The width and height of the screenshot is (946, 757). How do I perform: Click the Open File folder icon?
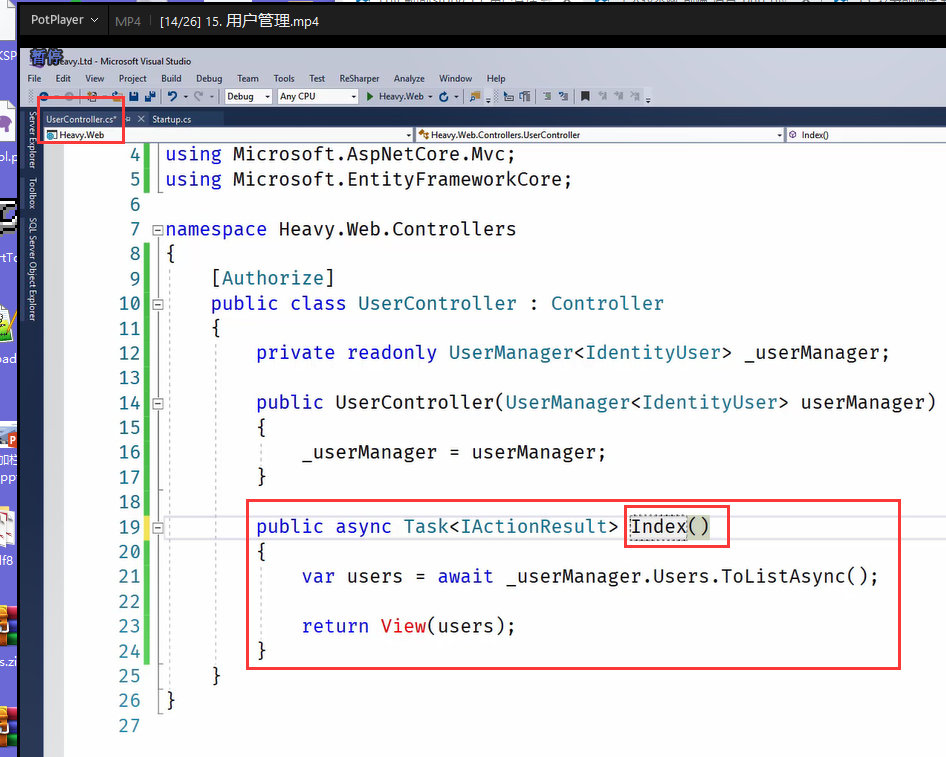[x=117, y=97]
